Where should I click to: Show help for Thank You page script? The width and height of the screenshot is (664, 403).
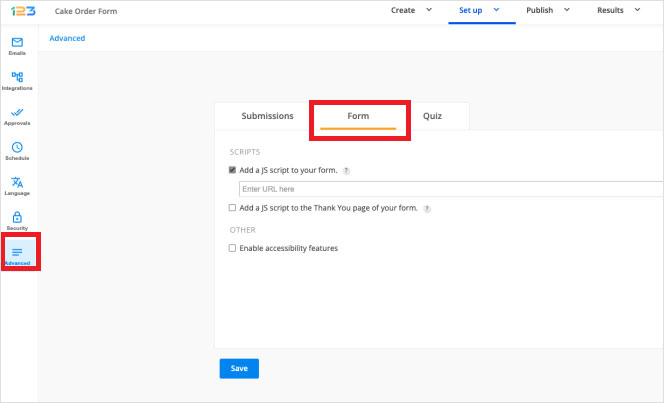click(x=427, y=209)
